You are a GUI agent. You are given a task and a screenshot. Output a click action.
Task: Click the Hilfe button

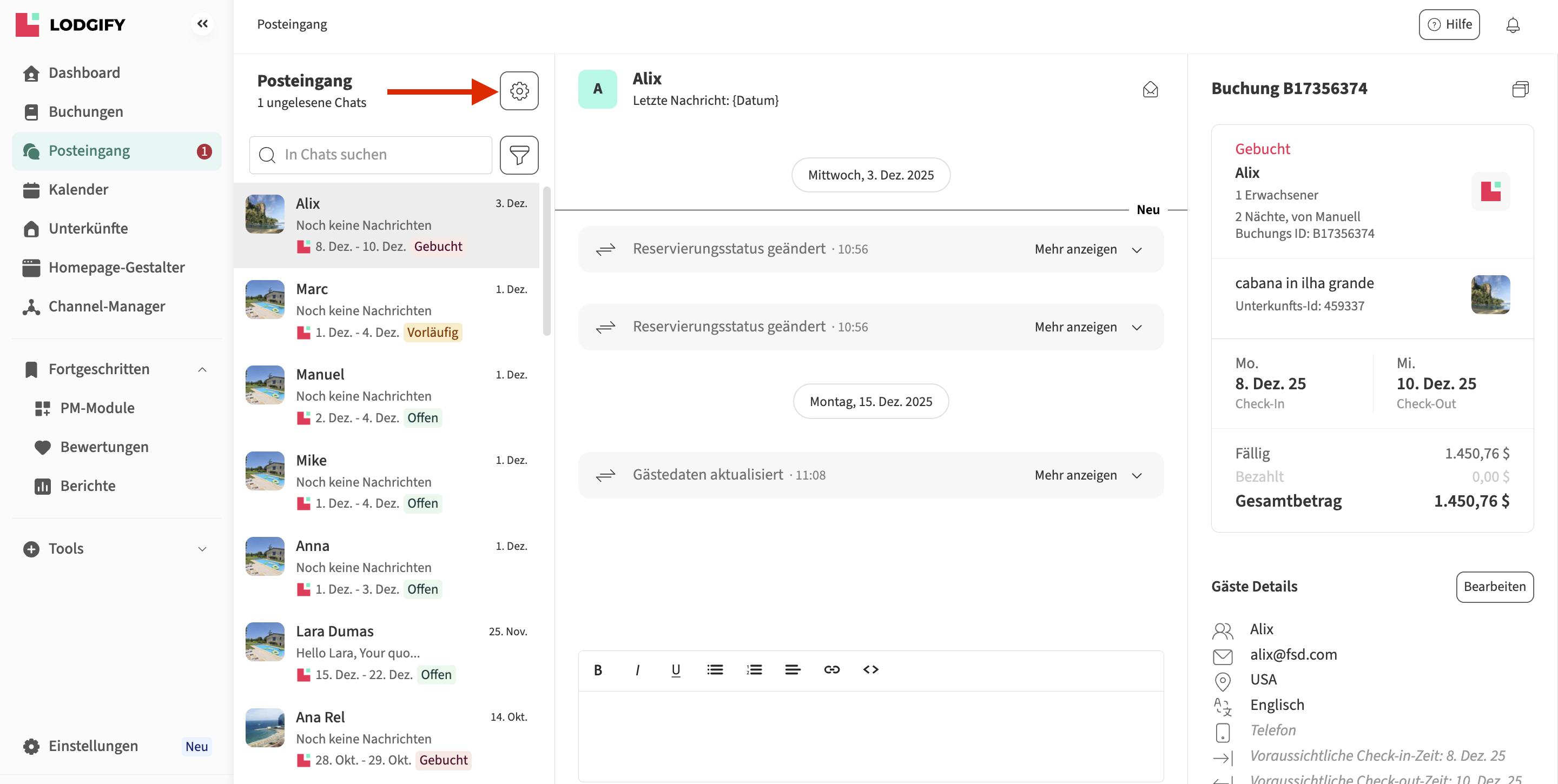click(1449, 25)
